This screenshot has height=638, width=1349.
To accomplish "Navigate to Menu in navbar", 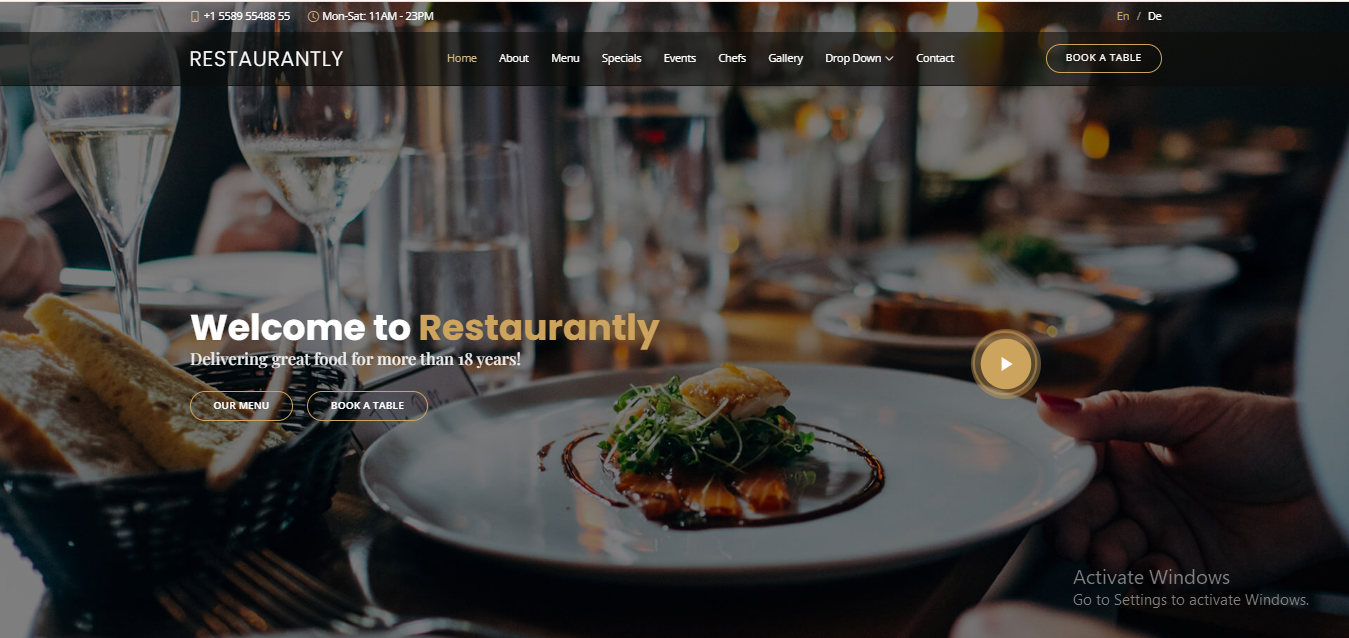I will point(565,58).
